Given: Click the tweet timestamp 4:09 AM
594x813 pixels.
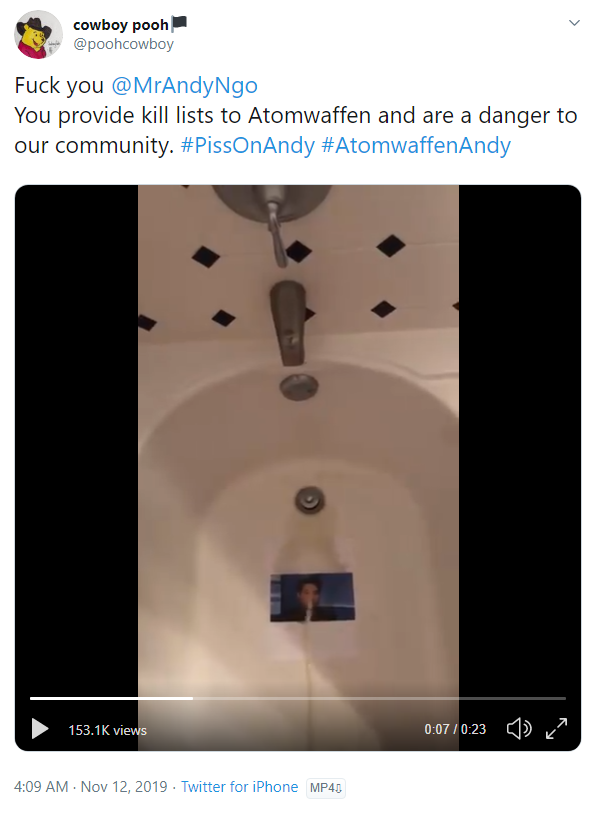Looking at the screenshot, I should point(41,787).
